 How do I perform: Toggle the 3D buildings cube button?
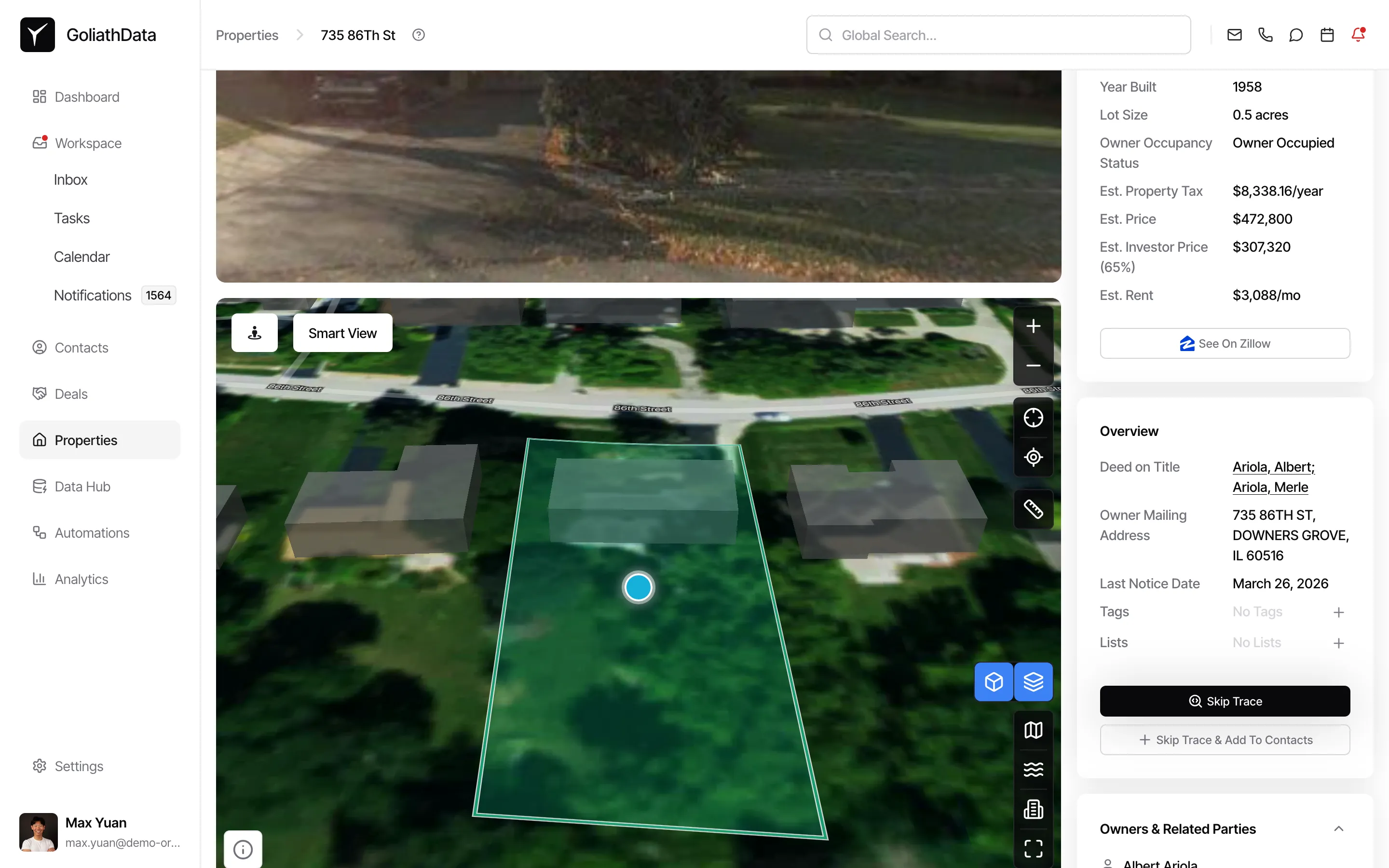[x=994, y=682]
